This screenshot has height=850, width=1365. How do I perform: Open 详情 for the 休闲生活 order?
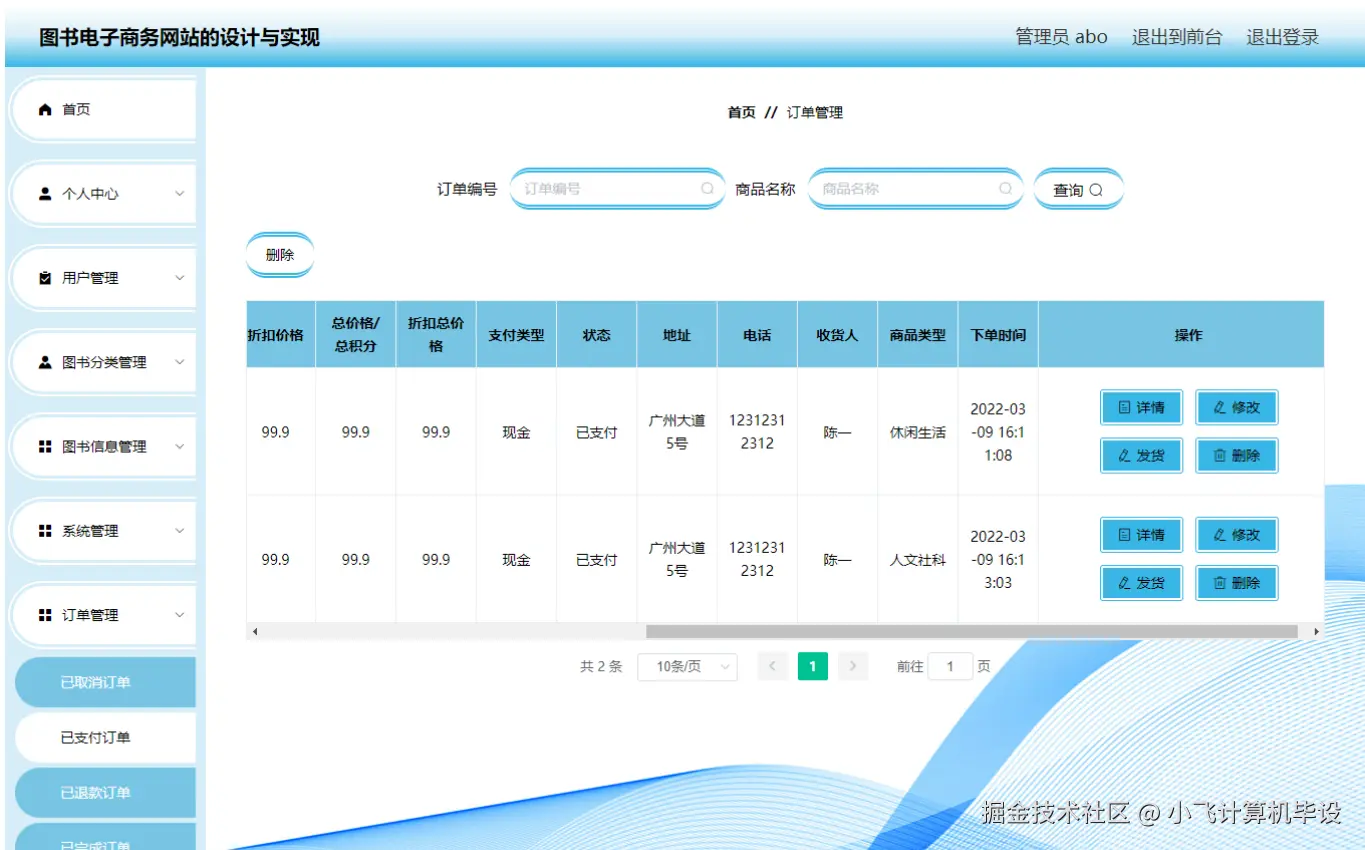[x=1141, y=408]
